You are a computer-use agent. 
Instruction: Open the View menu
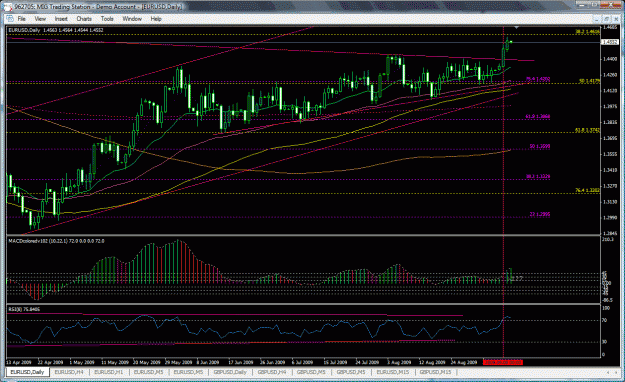(x=40, y=19)
